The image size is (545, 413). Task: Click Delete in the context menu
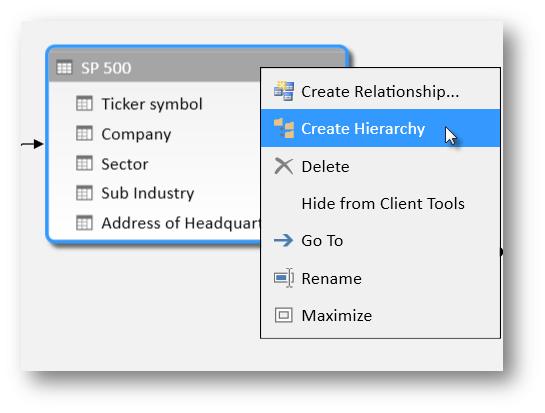380,167
